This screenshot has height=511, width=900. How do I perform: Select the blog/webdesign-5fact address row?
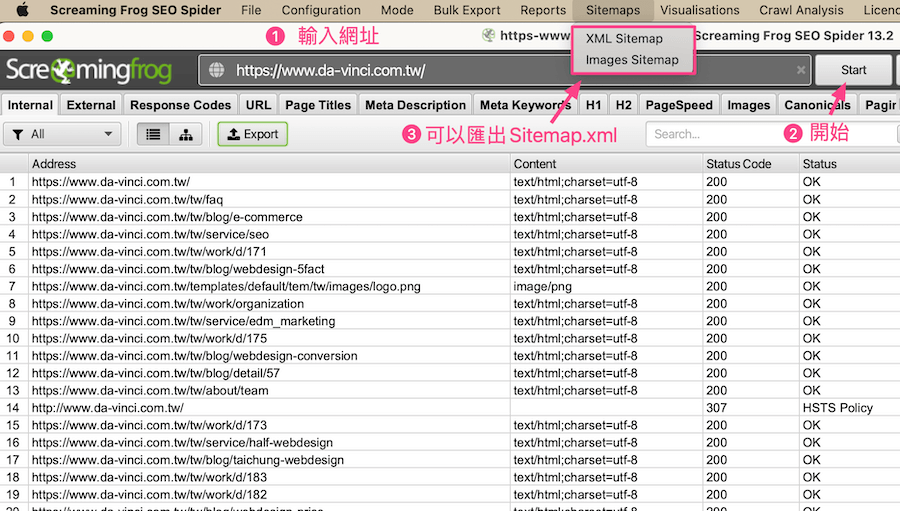pos(450,269)
